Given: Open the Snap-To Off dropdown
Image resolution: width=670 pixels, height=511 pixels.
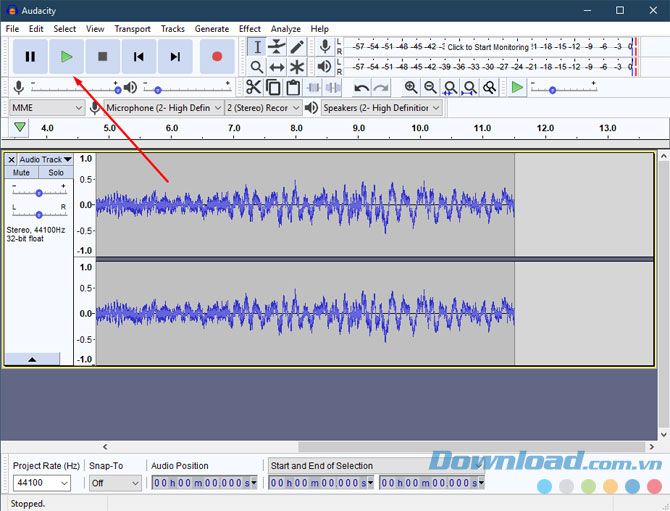Looking at the screenshot, I should click(115, 483).
